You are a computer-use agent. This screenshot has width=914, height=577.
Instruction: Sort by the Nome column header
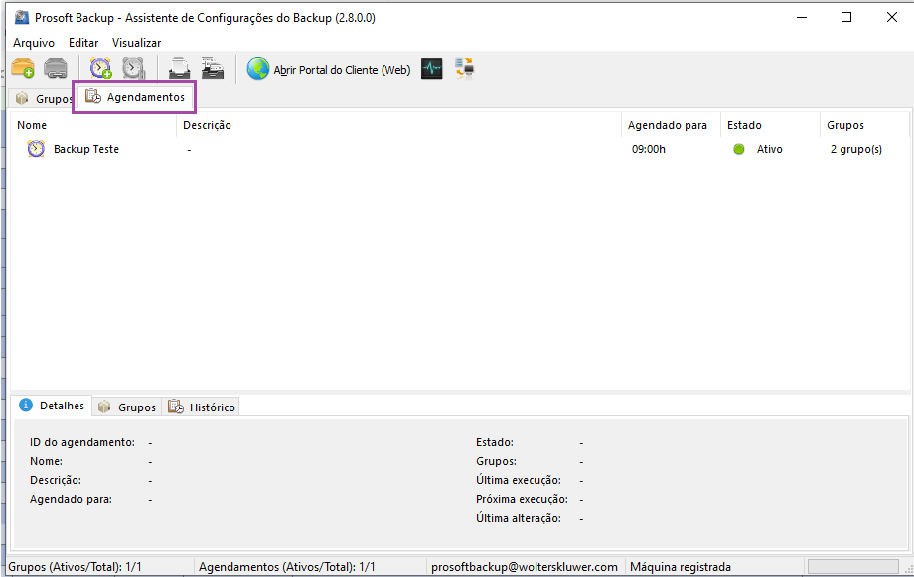click(93, 125)
